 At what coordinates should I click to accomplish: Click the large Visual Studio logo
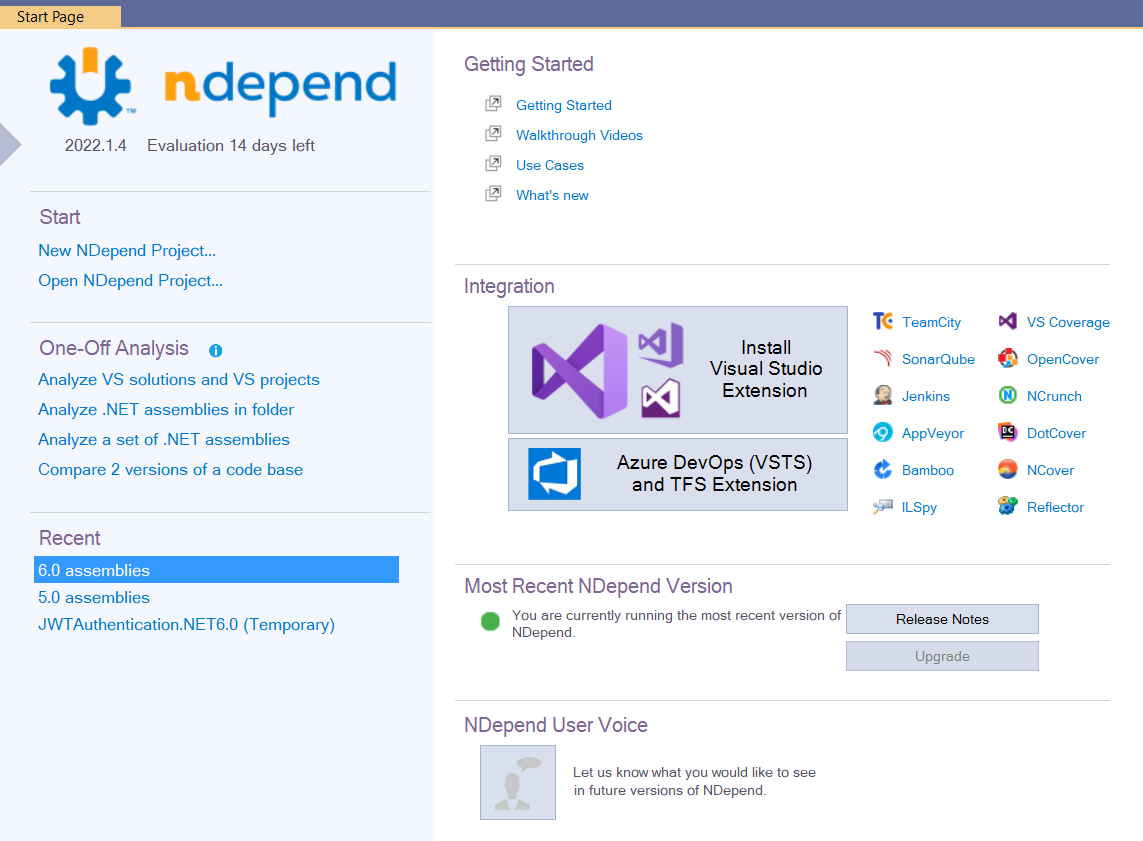tap(579, 371)
